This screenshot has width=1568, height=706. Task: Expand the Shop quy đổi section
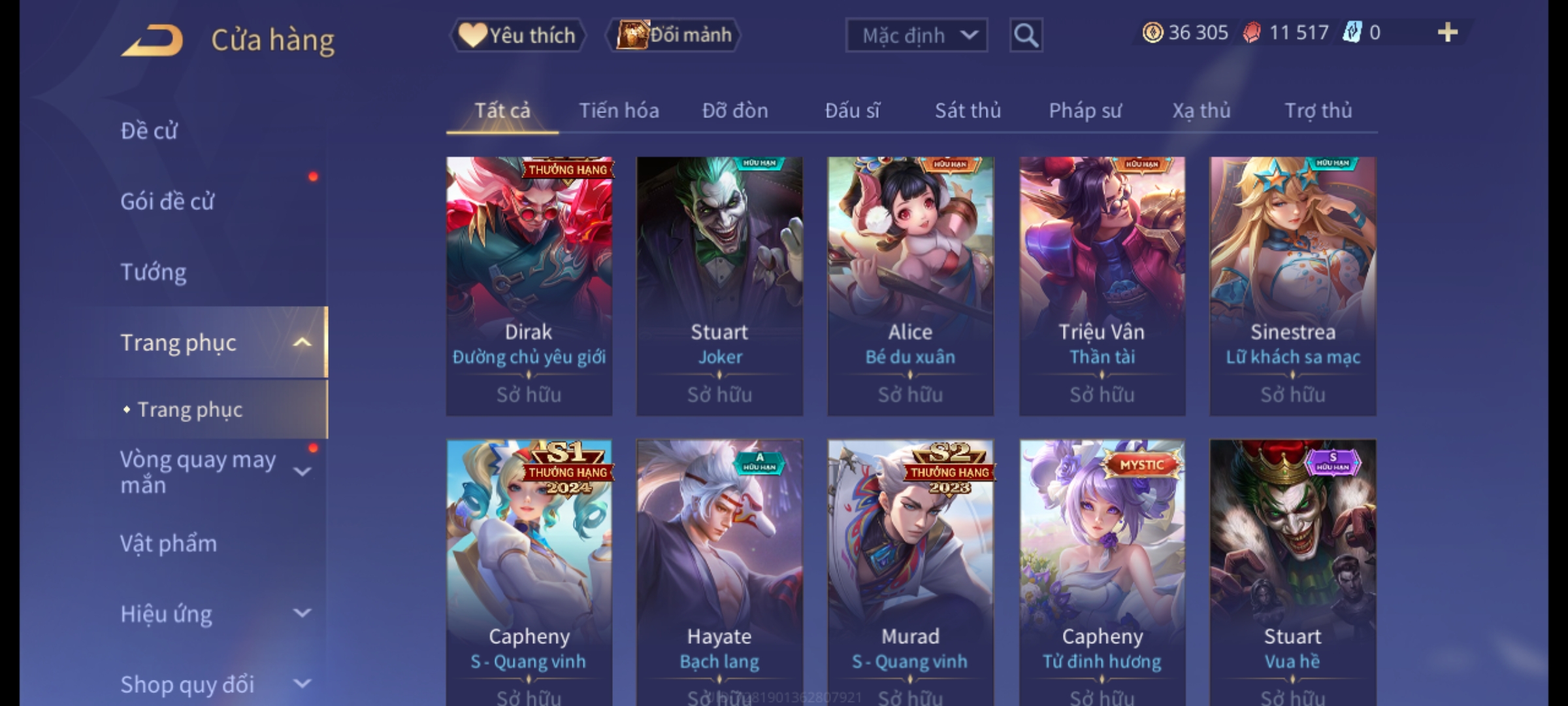click(x=302, y=684)
